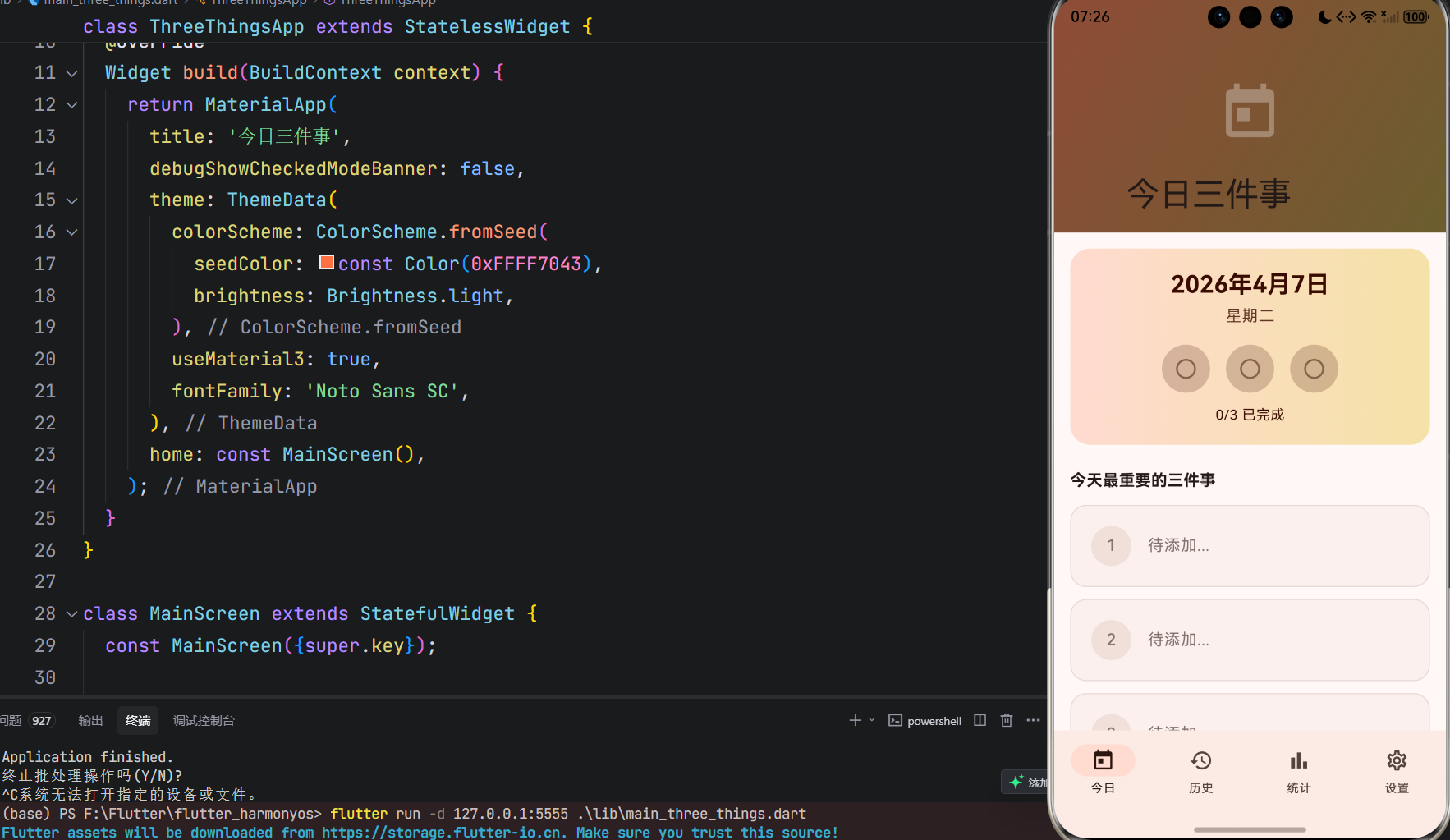This screenshot has width=1450, height=840.
Task: Collapse the MainScreen class fold on line 28
Action: click(x=71, y=614)
